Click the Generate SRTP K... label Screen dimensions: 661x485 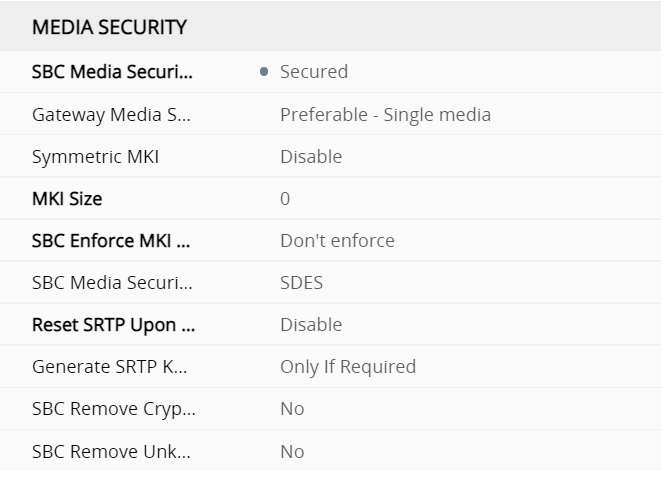click(110, 367)
